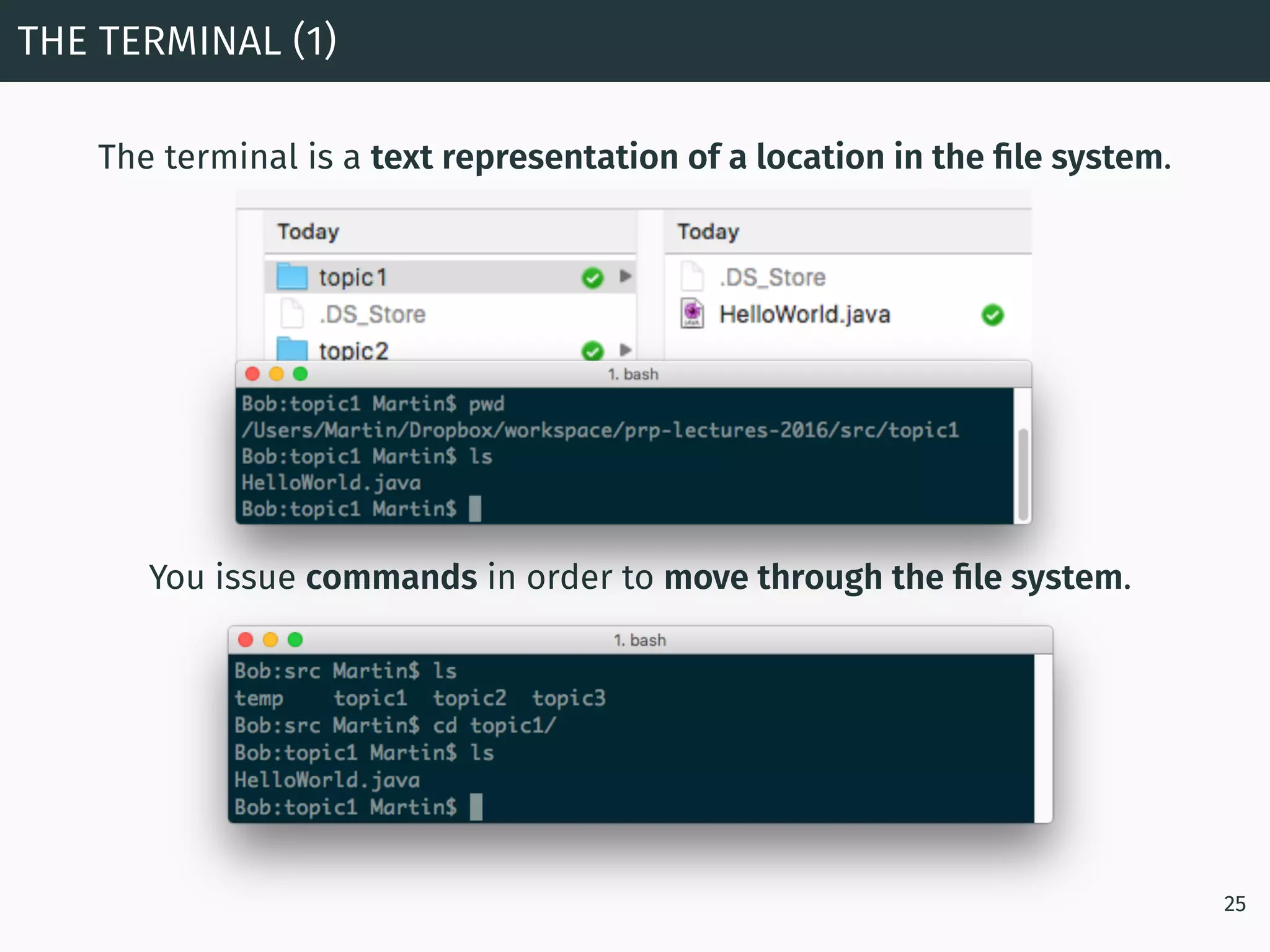The height and width of the screenshot is (952, 1270).
Task: Click the topic2 folder icon
Action: [291, 349]
